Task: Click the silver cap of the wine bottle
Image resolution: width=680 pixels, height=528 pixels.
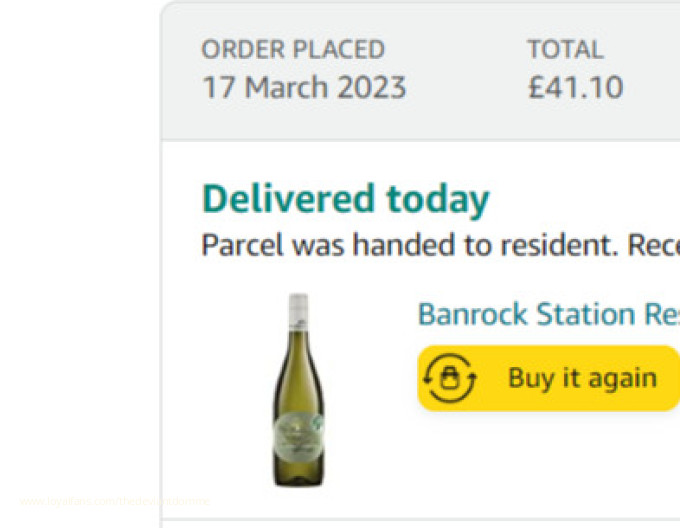Action: click(x=298, y=310)
